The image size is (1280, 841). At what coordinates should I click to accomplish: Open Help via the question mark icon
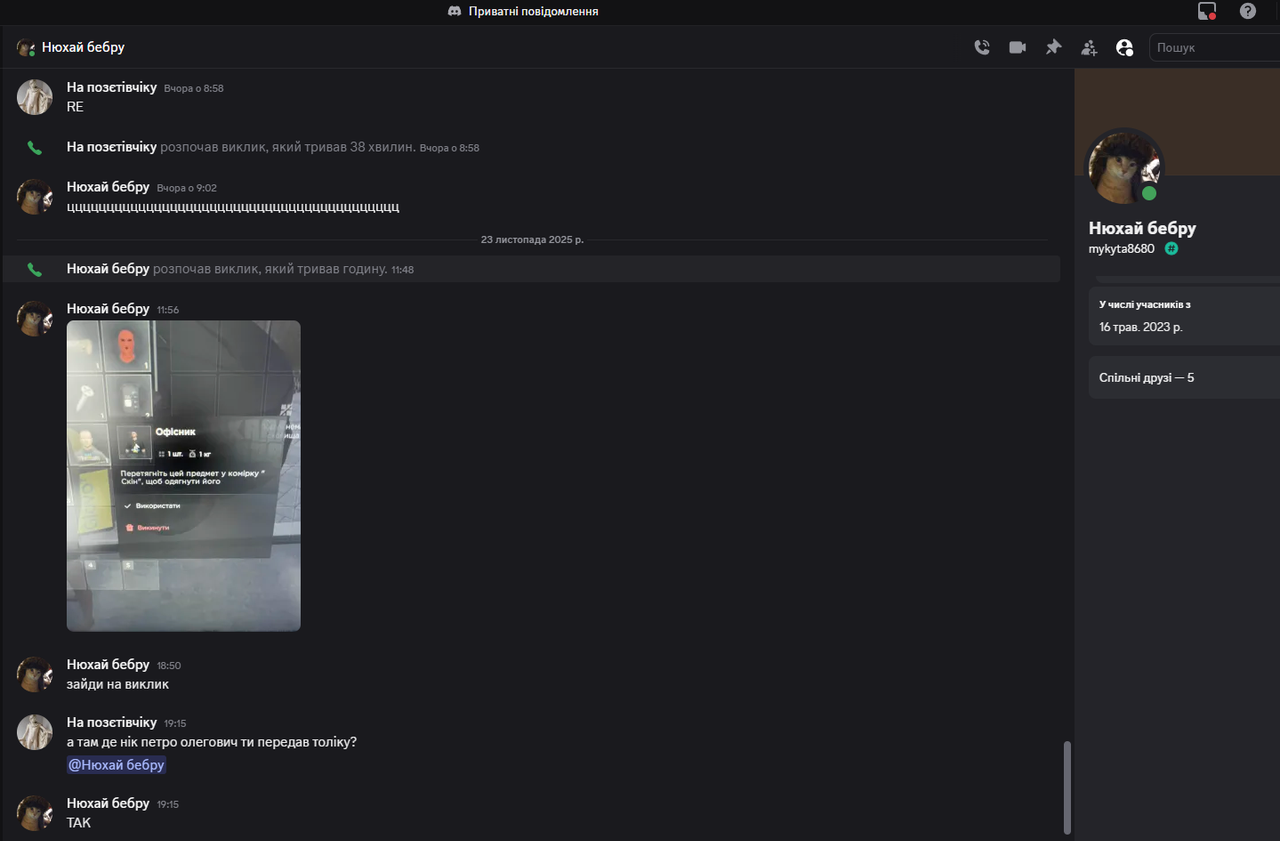click(1248, 11)
